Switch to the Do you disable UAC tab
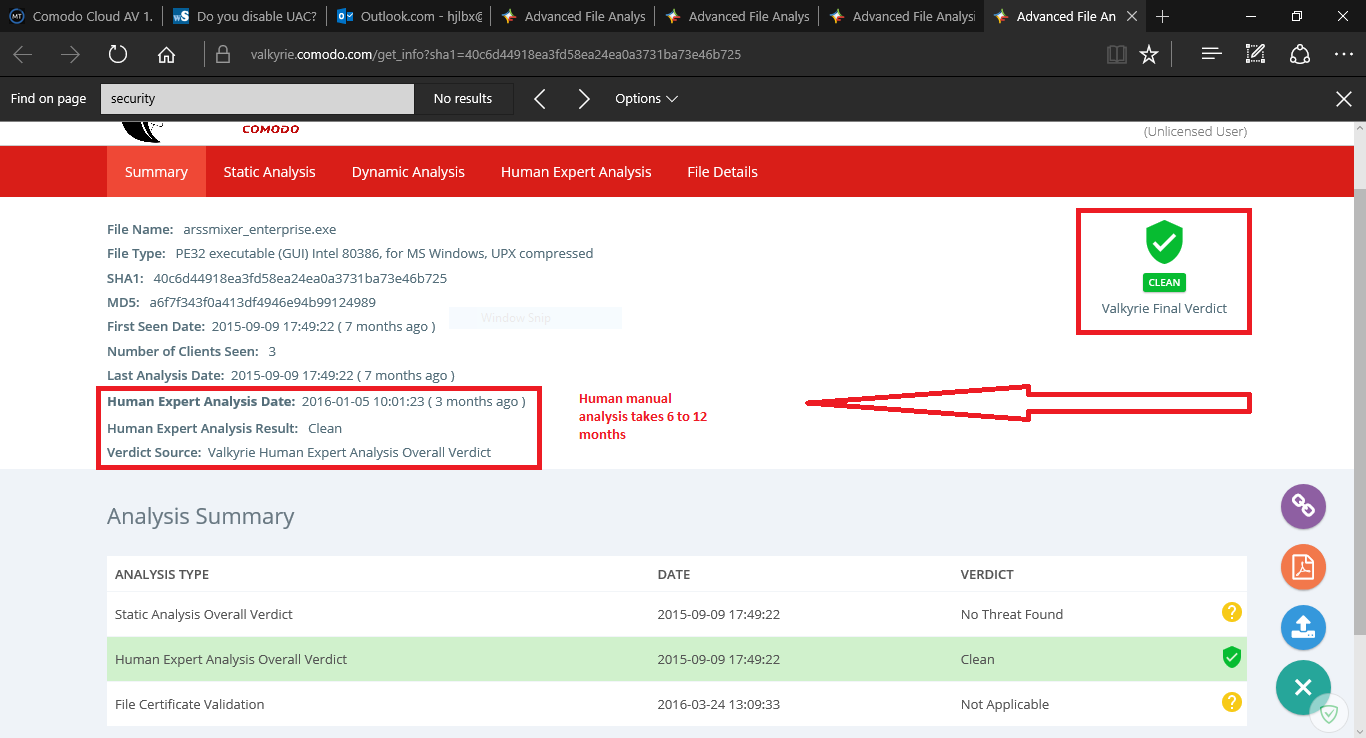This screenshot has width=1366, height=738. (245, 16)
